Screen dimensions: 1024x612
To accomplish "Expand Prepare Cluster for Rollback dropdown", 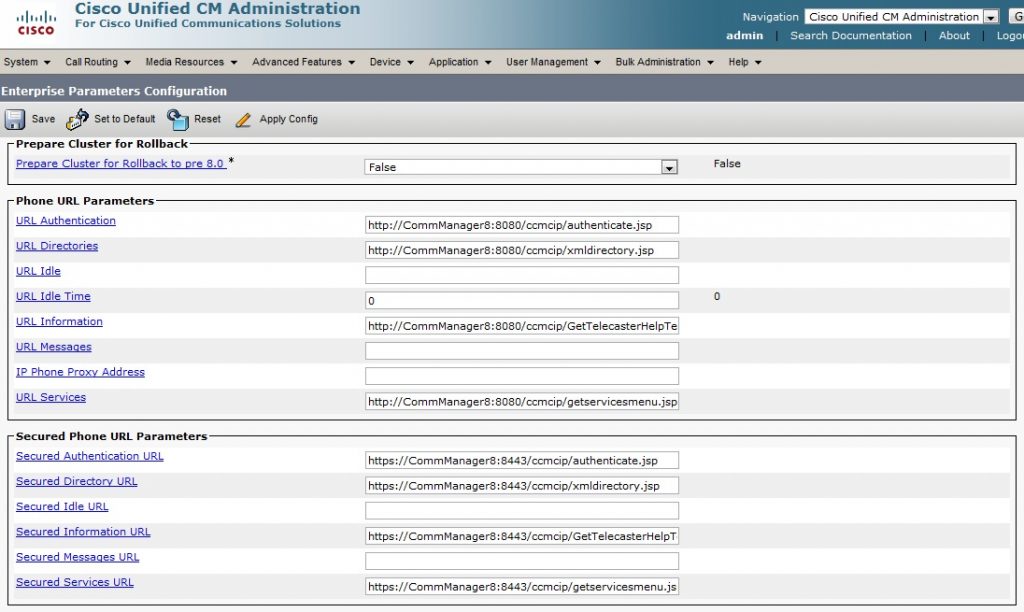I will tap(669, 167).
